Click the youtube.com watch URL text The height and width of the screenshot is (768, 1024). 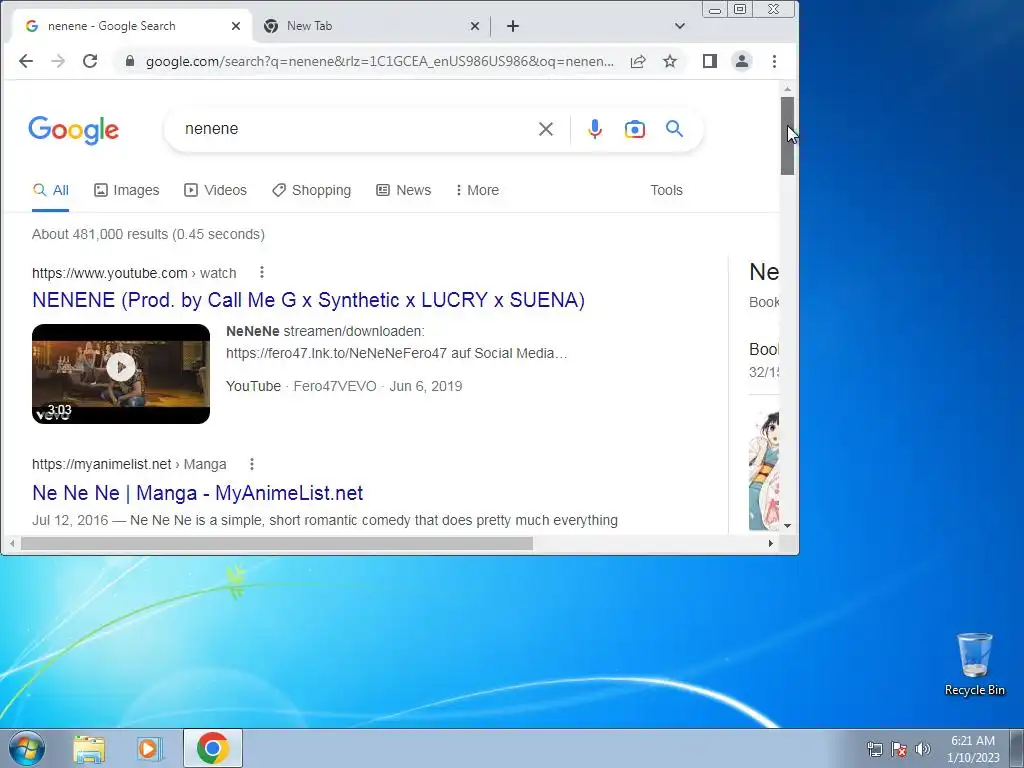pyautogui.click(x=134, y=273)
